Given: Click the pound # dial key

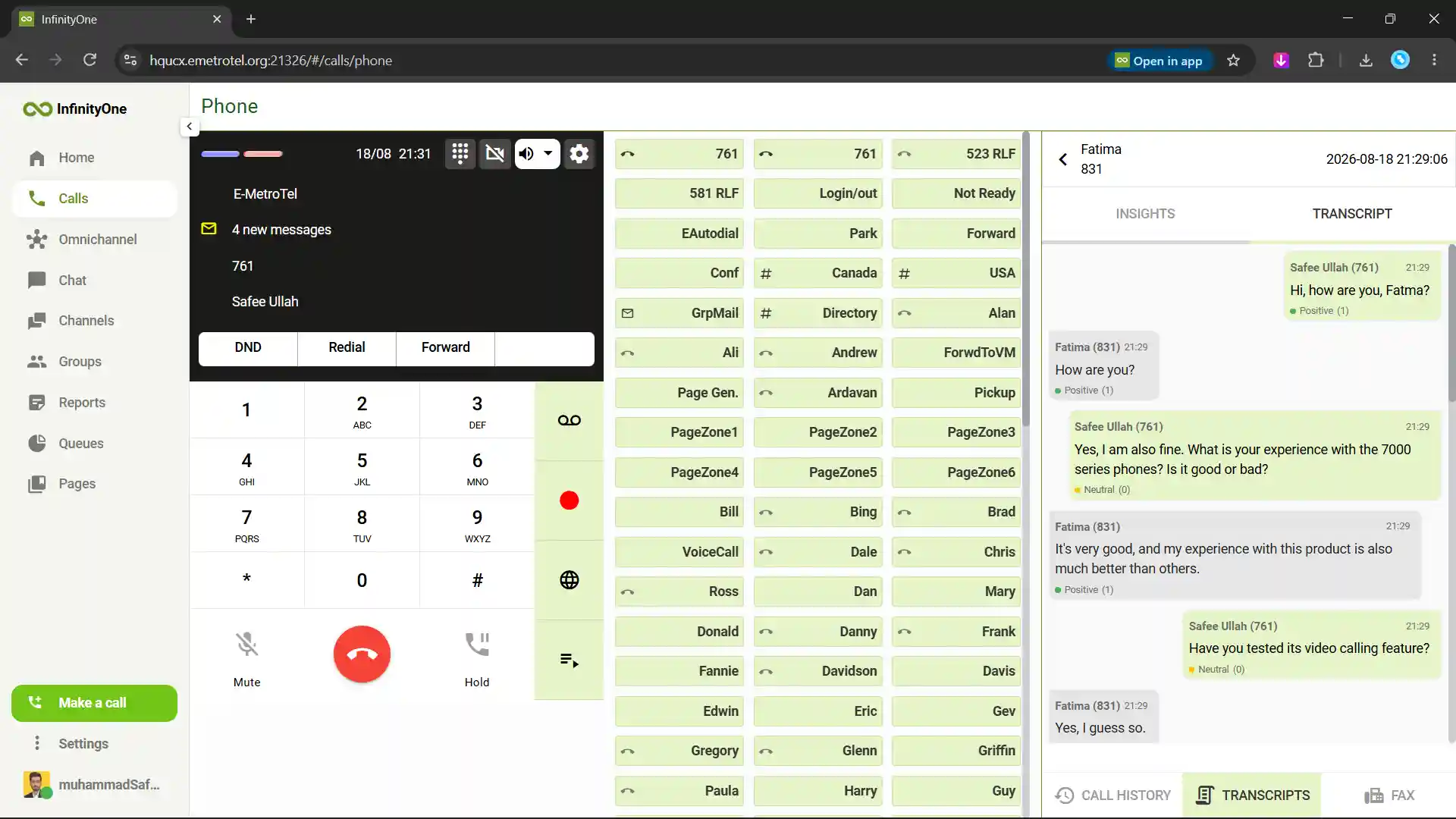Looking at the screenshot, I should 477,580.
